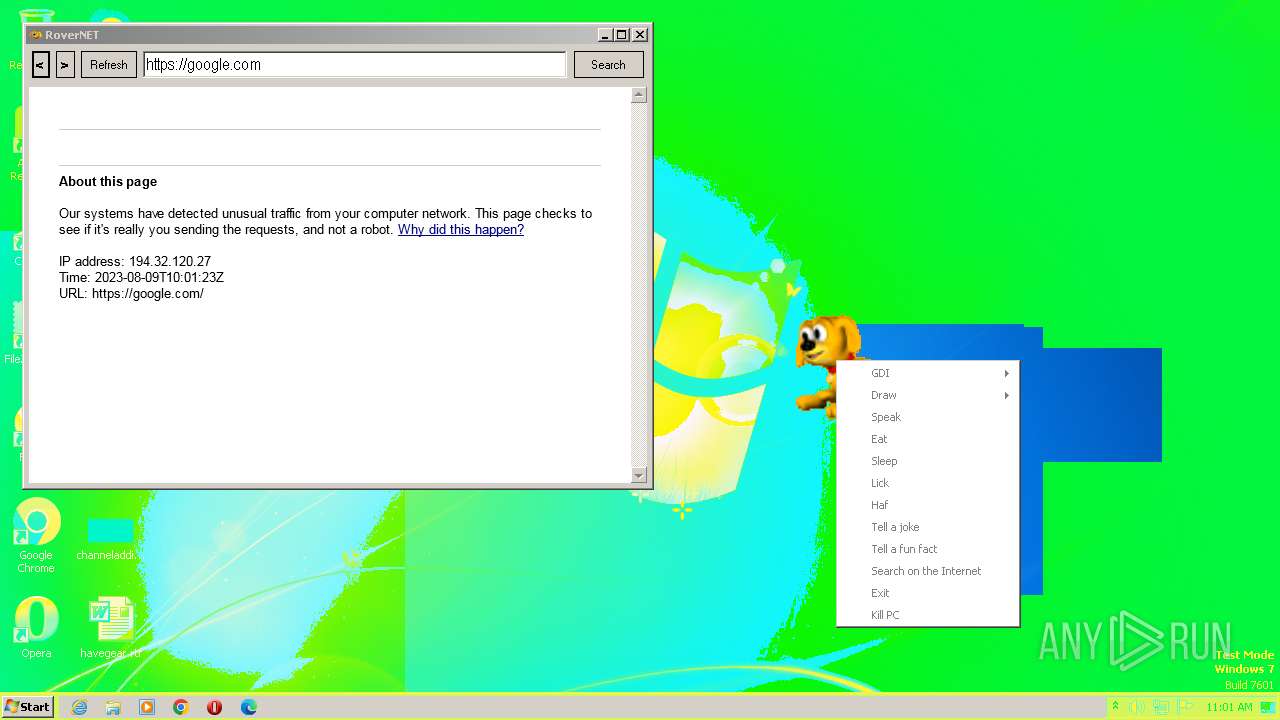This screenshot has height=720, width=1280.
Task: Click the RoverNET forward arrow button
Action: point(65,65)
